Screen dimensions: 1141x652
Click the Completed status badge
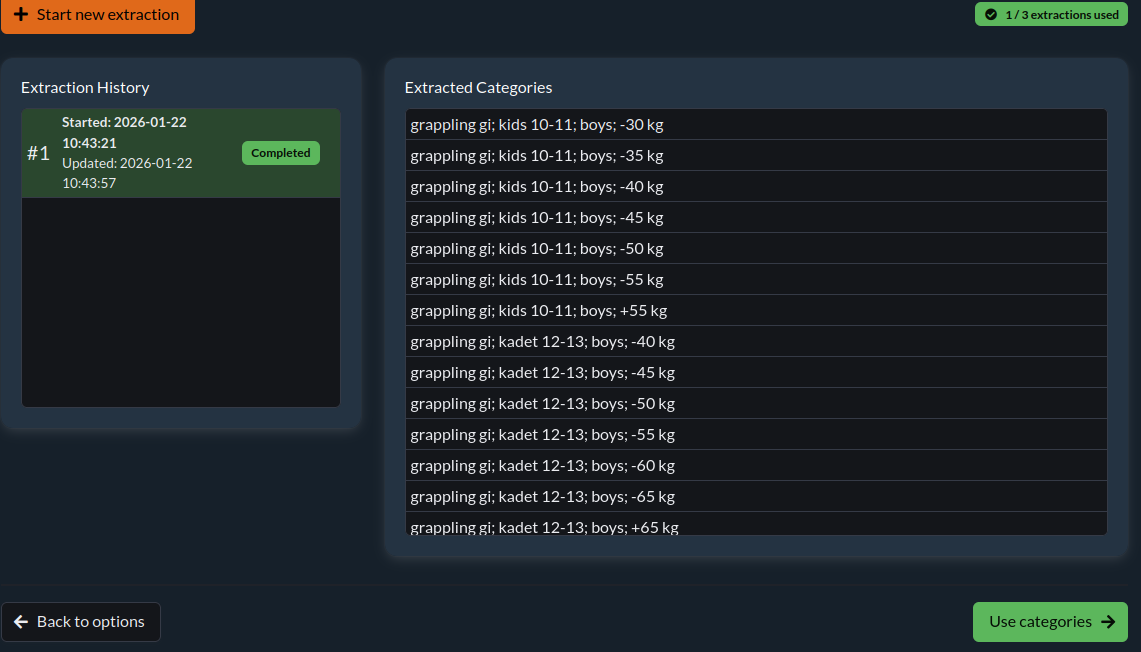click(280, 153)
